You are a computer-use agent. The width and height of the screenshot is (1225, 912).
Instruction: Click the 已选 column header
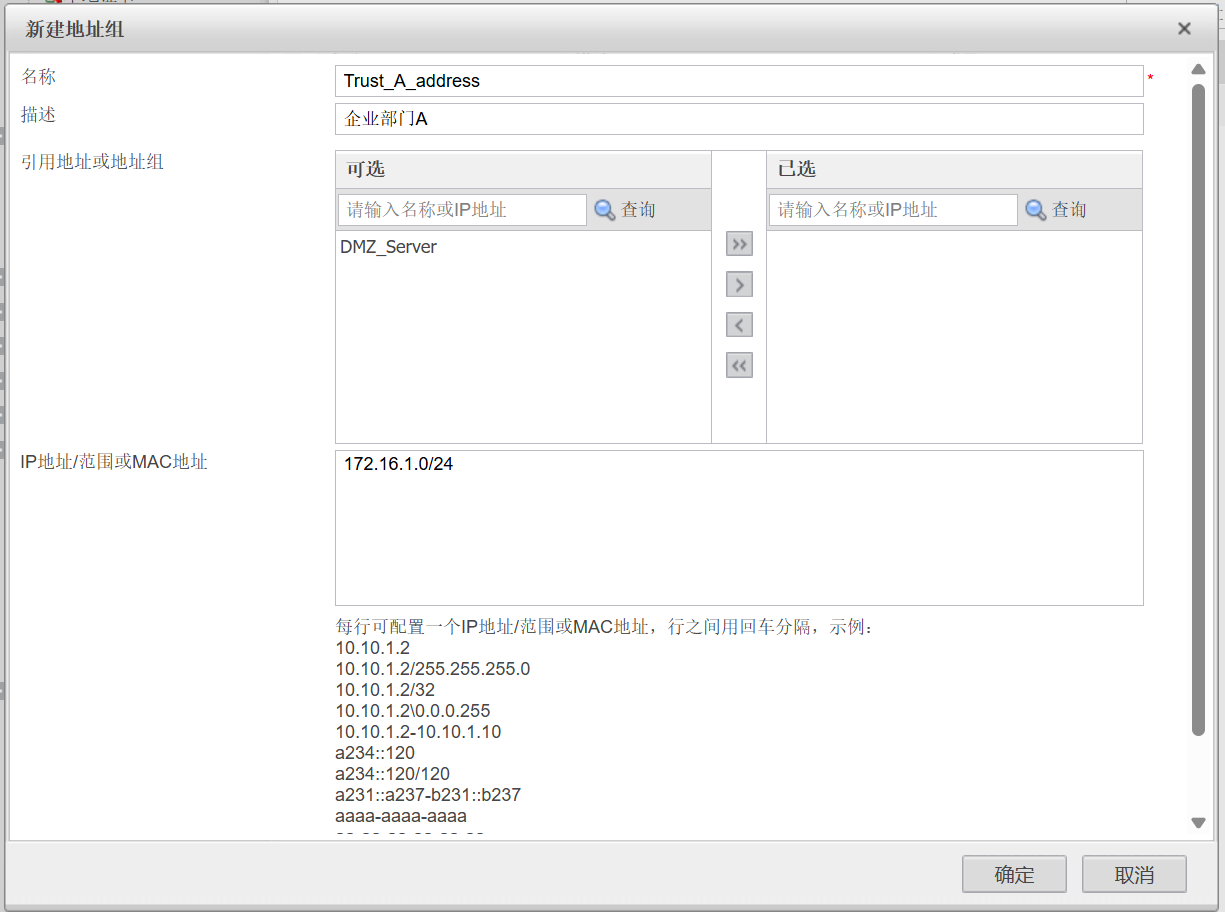pos(954,170)
